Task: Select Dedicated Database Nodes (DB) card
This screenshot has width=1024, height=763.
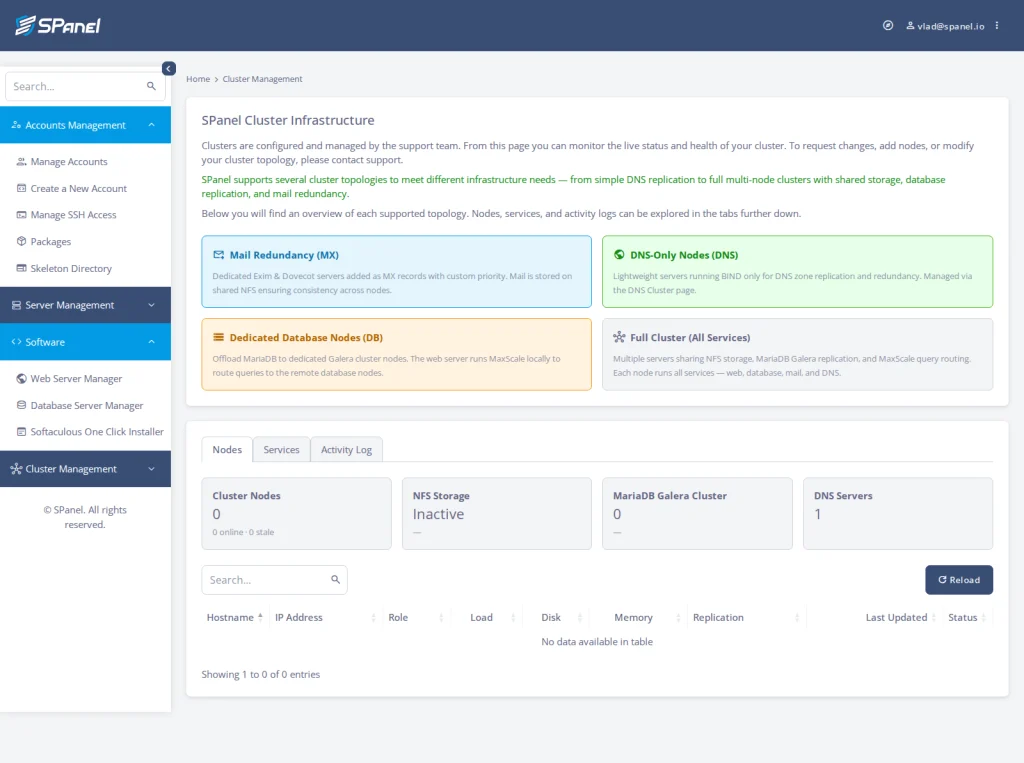Action: (x=396, y=354)
